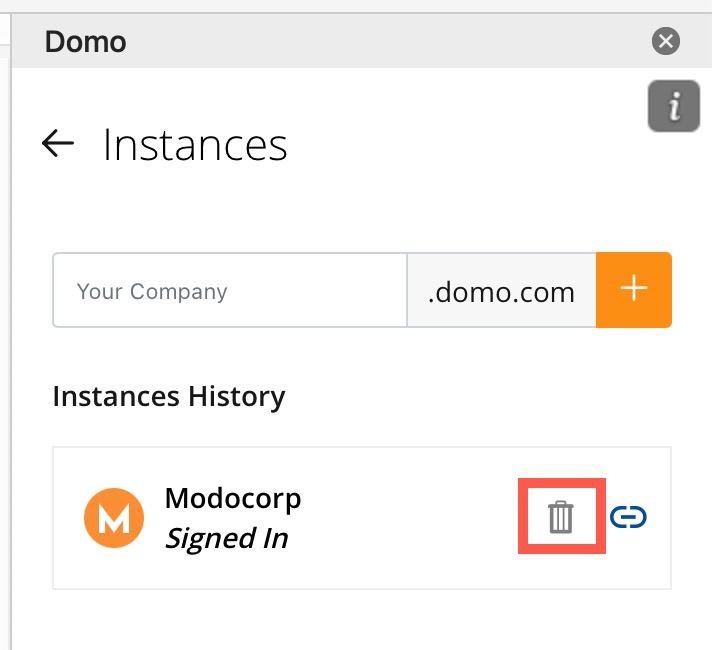Open the Modocorp link icon

(628, 517)
